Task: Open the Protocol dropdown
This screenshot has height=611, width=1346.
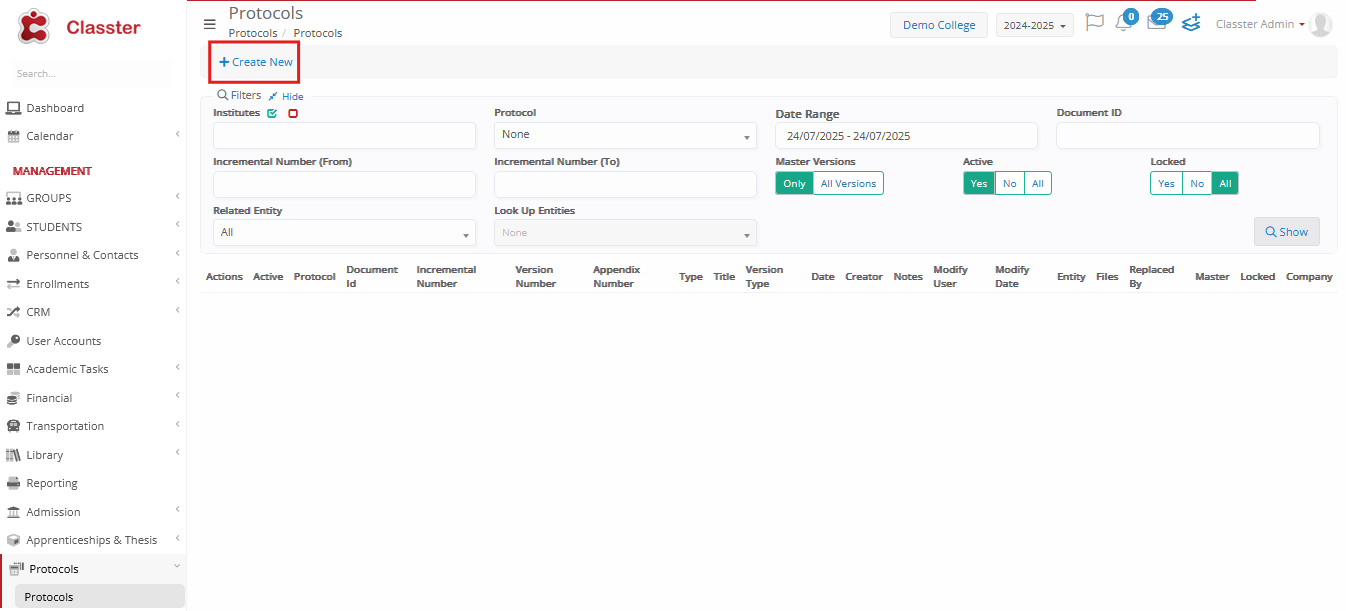Action: pos(625,135)
